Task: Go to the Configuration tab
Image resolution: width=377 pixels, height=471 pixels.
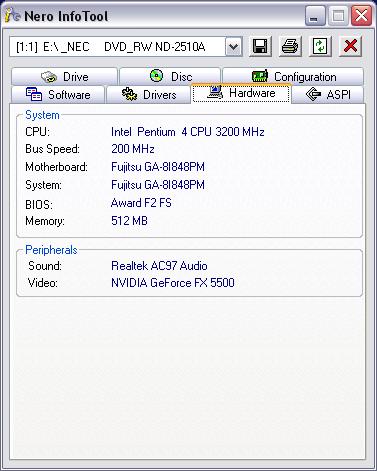Action: click(293, 77)
